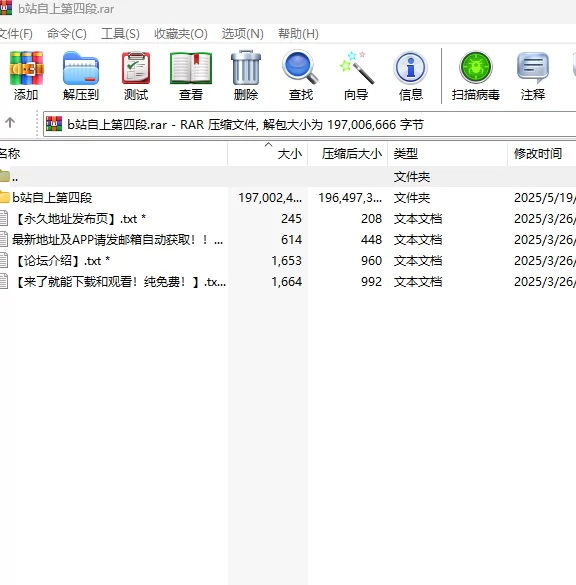Select the 删除 (Delete) trash icon

coord(246,76)
